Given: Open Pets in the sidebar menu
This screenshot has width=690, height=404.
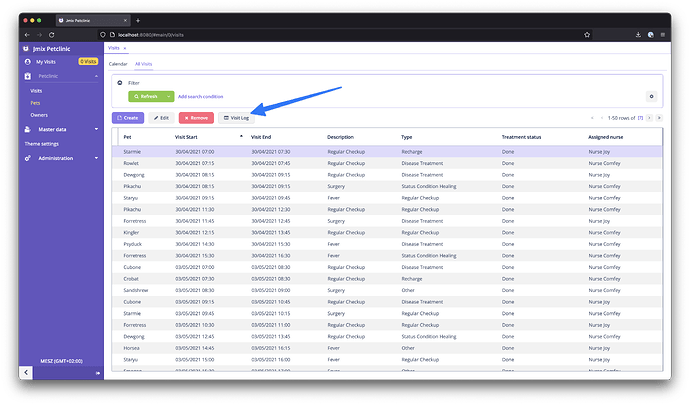Looking at the screenshot, I should (35, 103).
